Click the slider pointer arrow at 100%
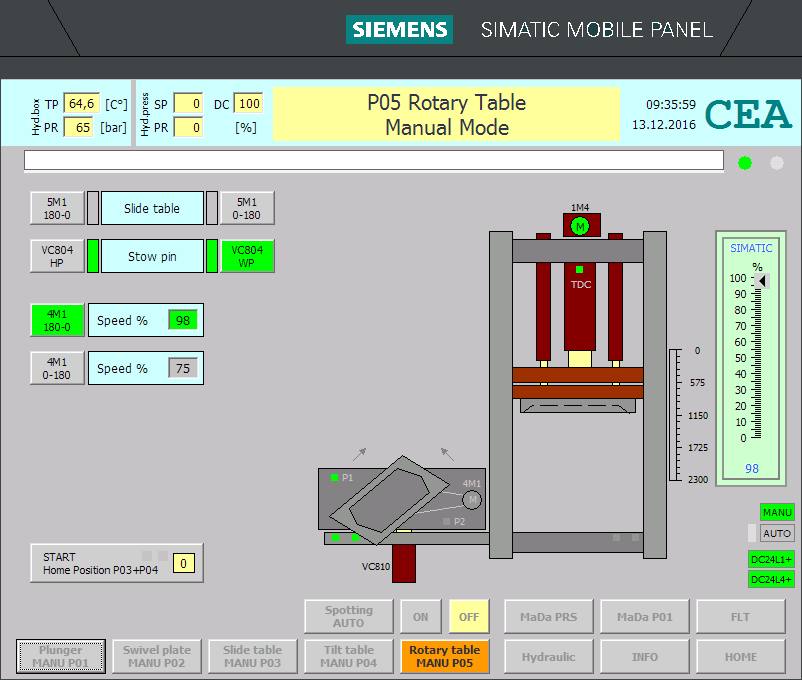 (762, 281)
